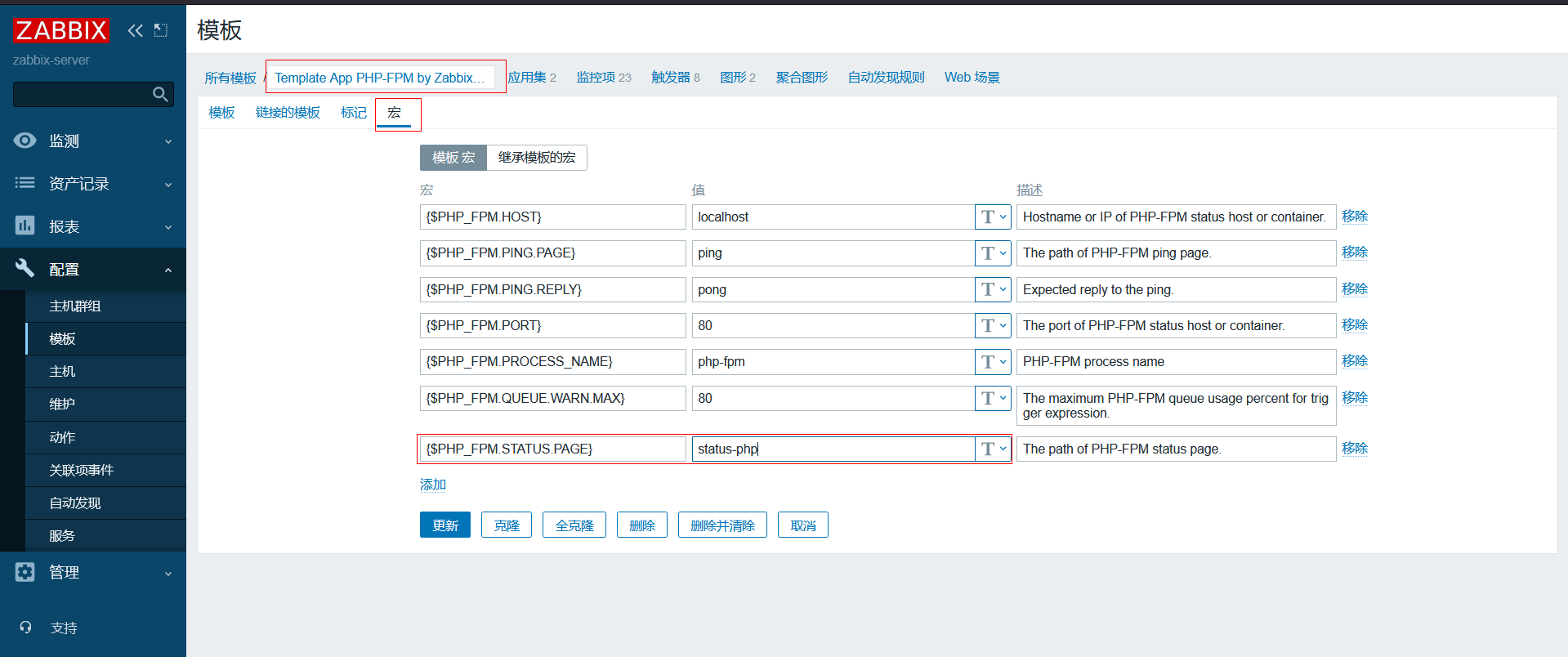Open 触发器 link
The image size is (1568, 657).
coord(671,78)
